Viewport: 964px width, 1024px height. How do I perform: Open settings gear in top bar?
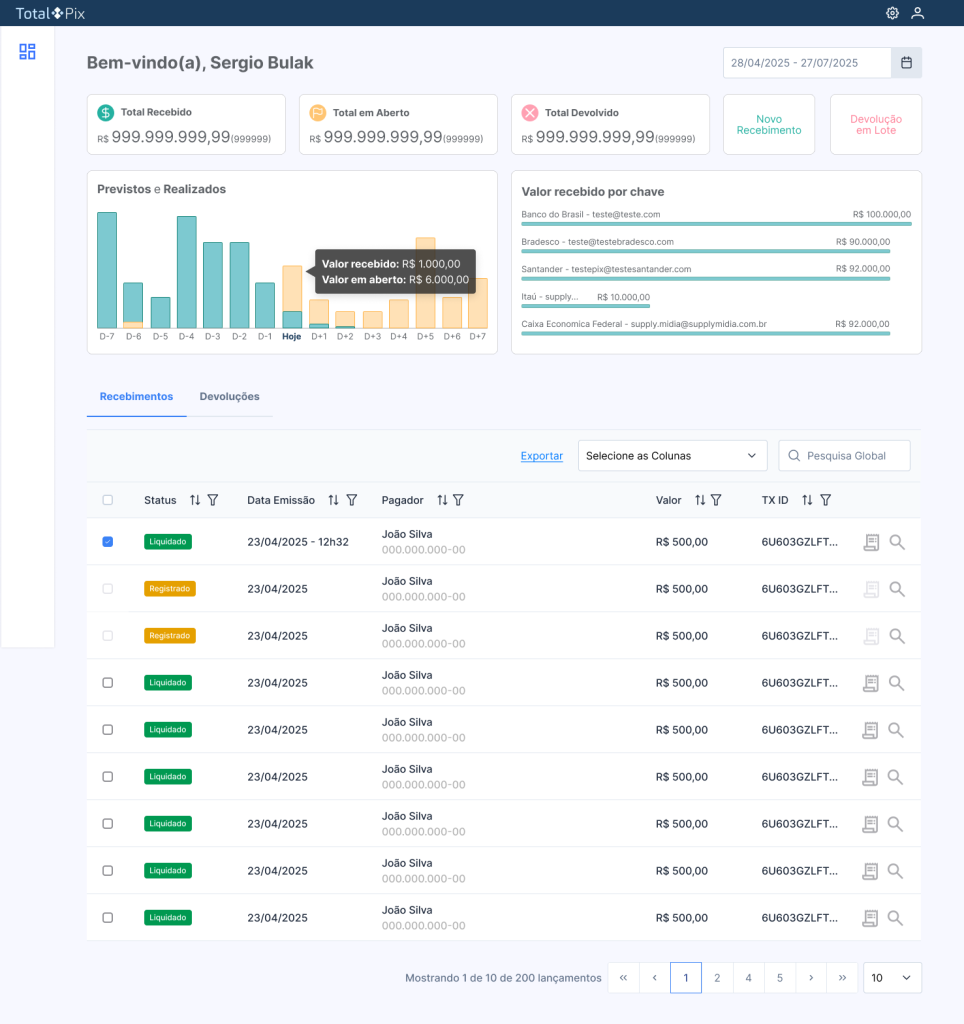(892, 13)
